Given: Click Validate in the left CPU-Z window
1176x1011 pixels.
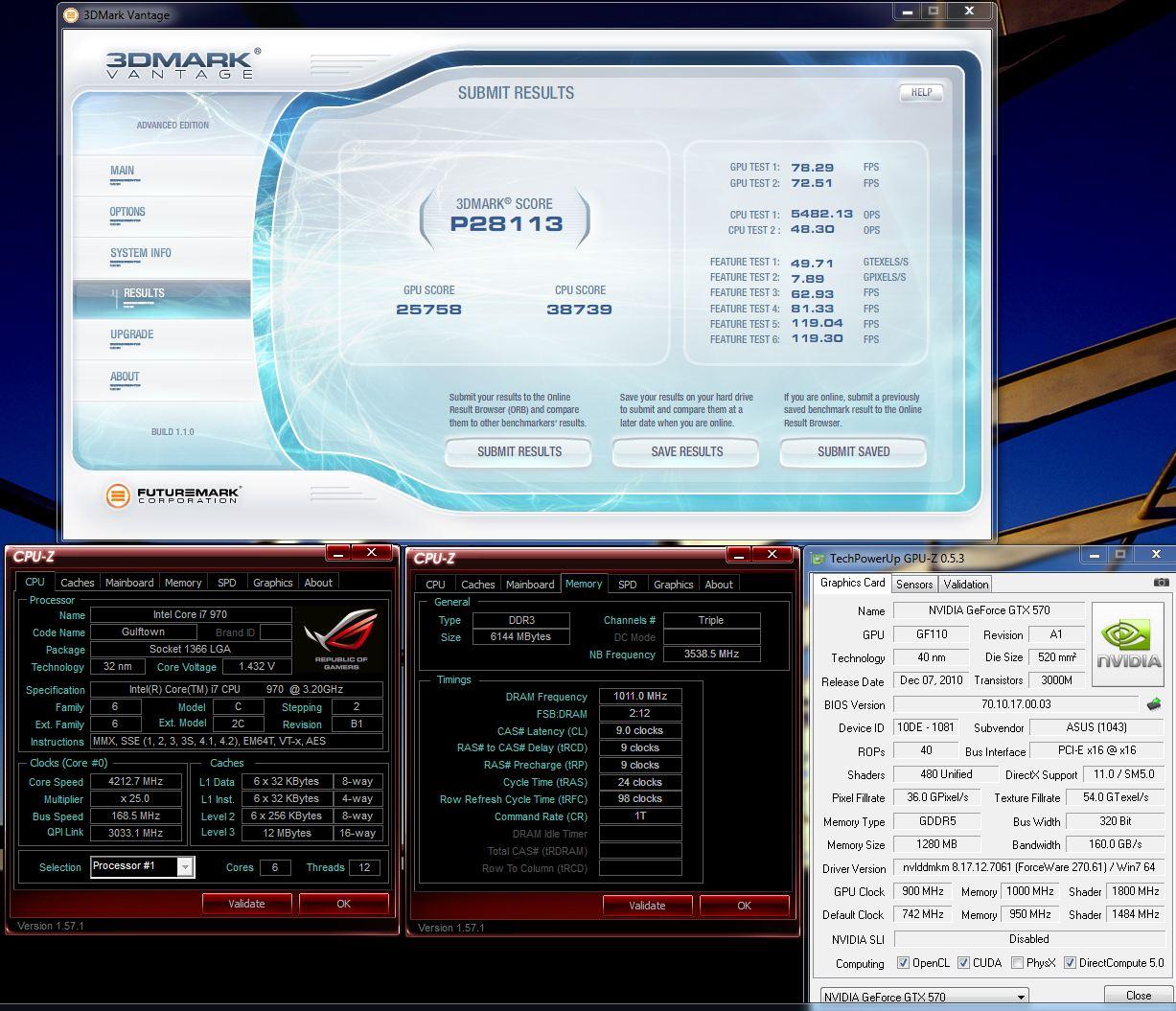Looking at the screenshot, I should click(x=246, y=904).
